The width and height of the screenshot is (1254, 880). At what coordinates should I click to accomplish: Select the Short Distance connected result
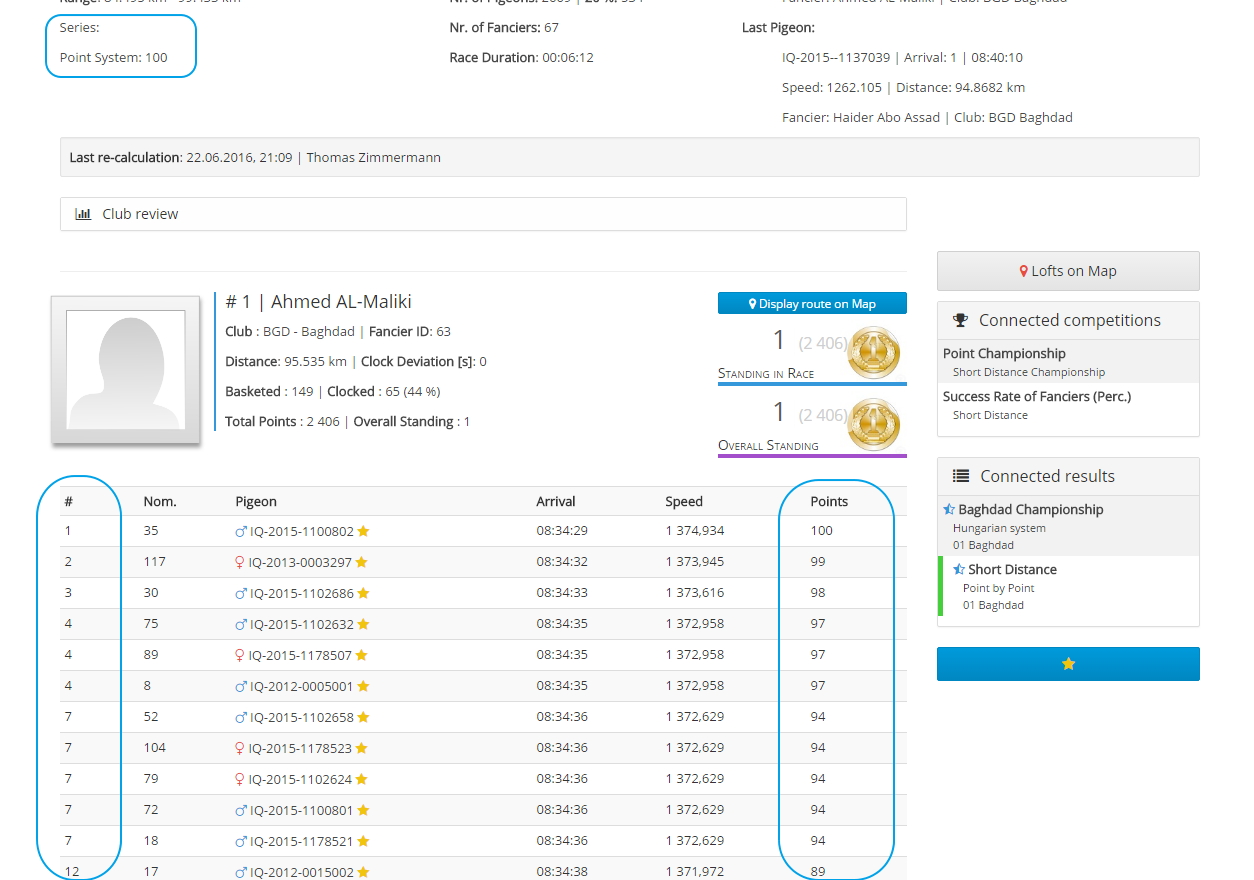pyautogui.click(x=1012, y=570)
